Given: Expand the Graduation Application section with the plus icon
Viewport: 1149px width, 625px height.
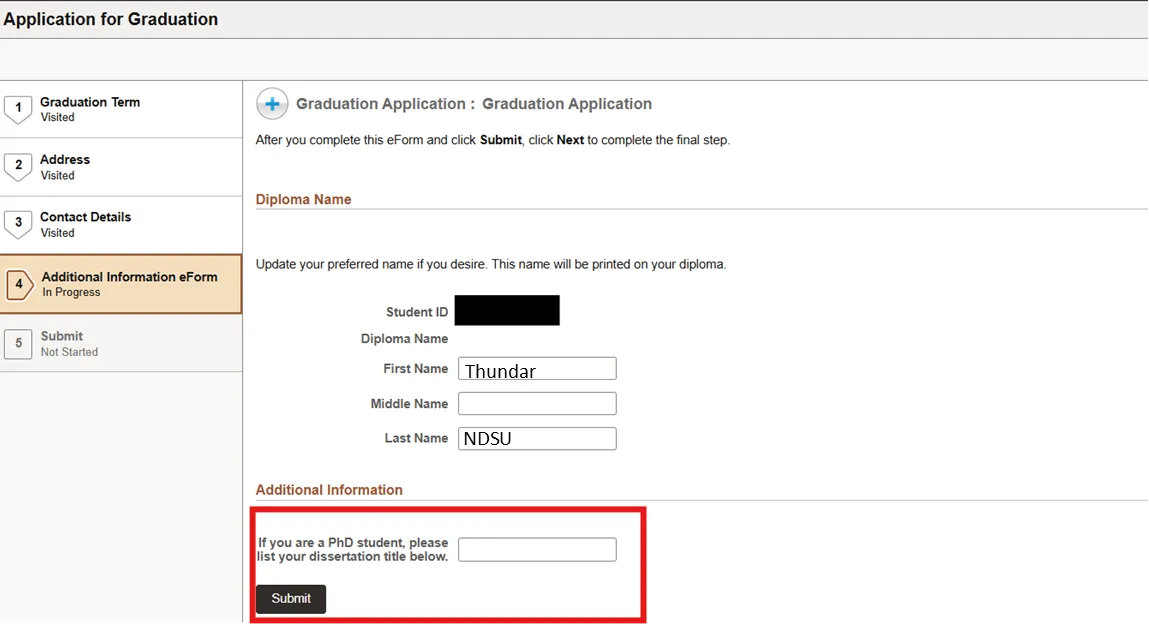Looking at the screenshot, I should tap(271, 103).
